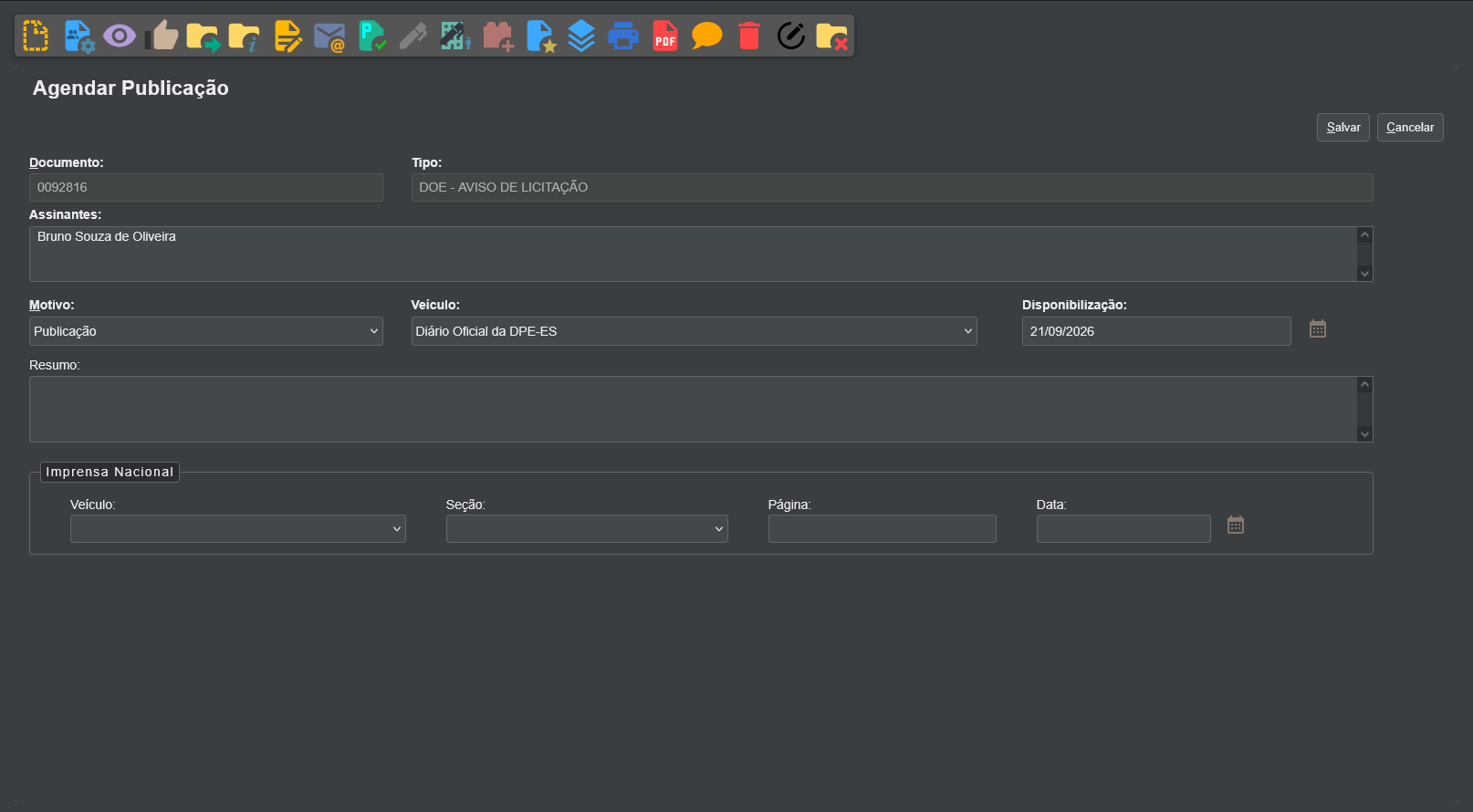Click the gray pen signature icon
1473x812 pixels.
(x=413, y=36)
